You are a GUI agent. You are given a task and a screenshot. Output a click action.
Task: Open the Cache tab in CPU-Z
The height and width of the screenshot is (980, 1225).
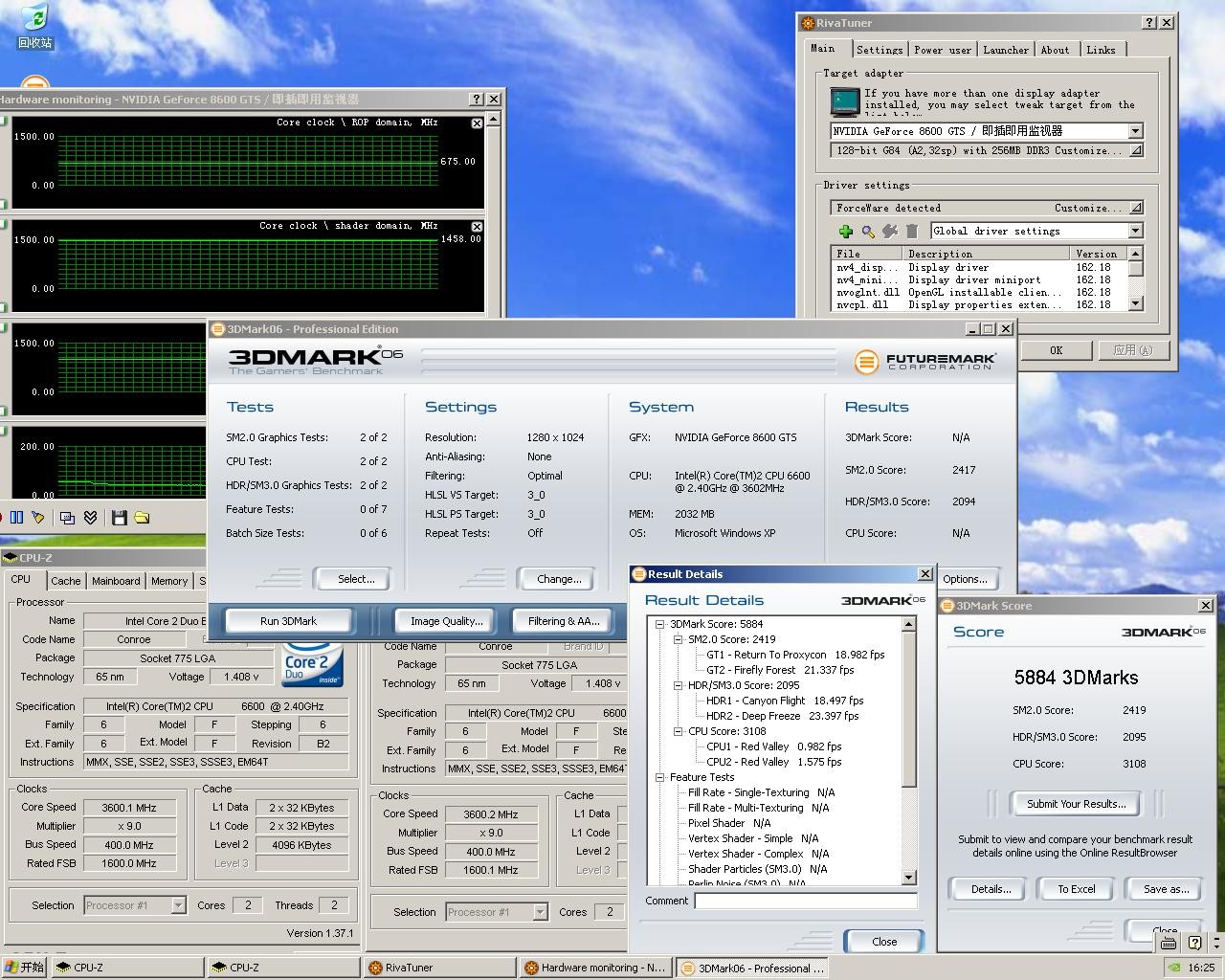point(65,581)
